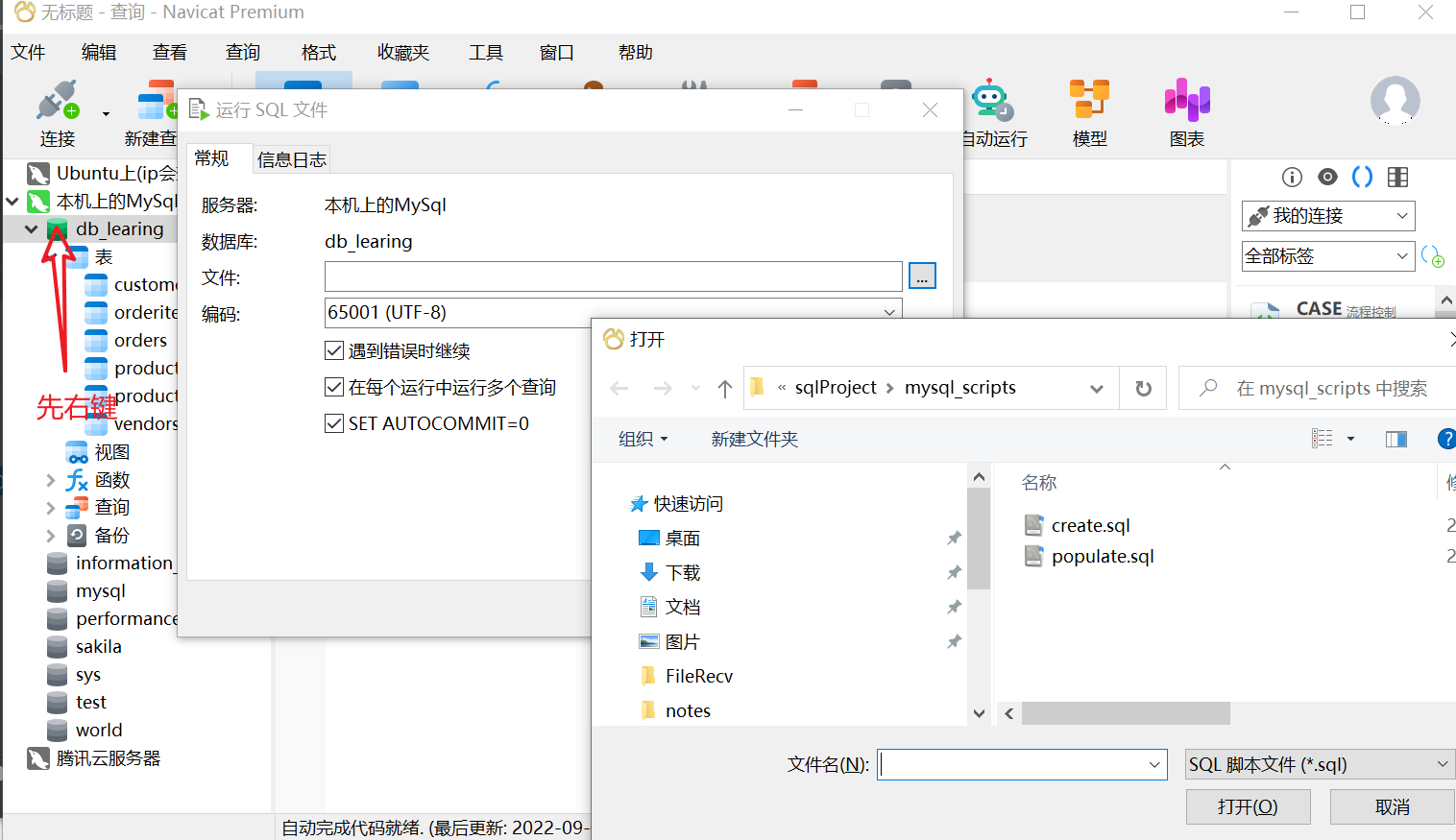The height and width of the screenshot is (840, 1456).
Task: Select the db_learing database icon
Action: click(x=57, y=228)
